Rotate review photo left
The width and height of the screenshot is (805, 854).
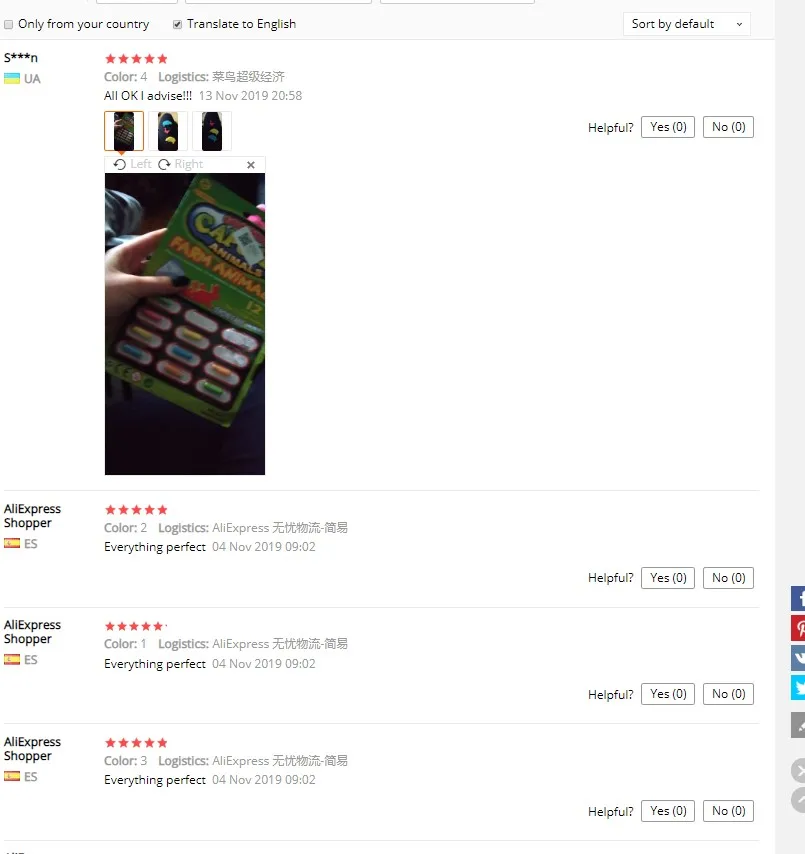132,164
